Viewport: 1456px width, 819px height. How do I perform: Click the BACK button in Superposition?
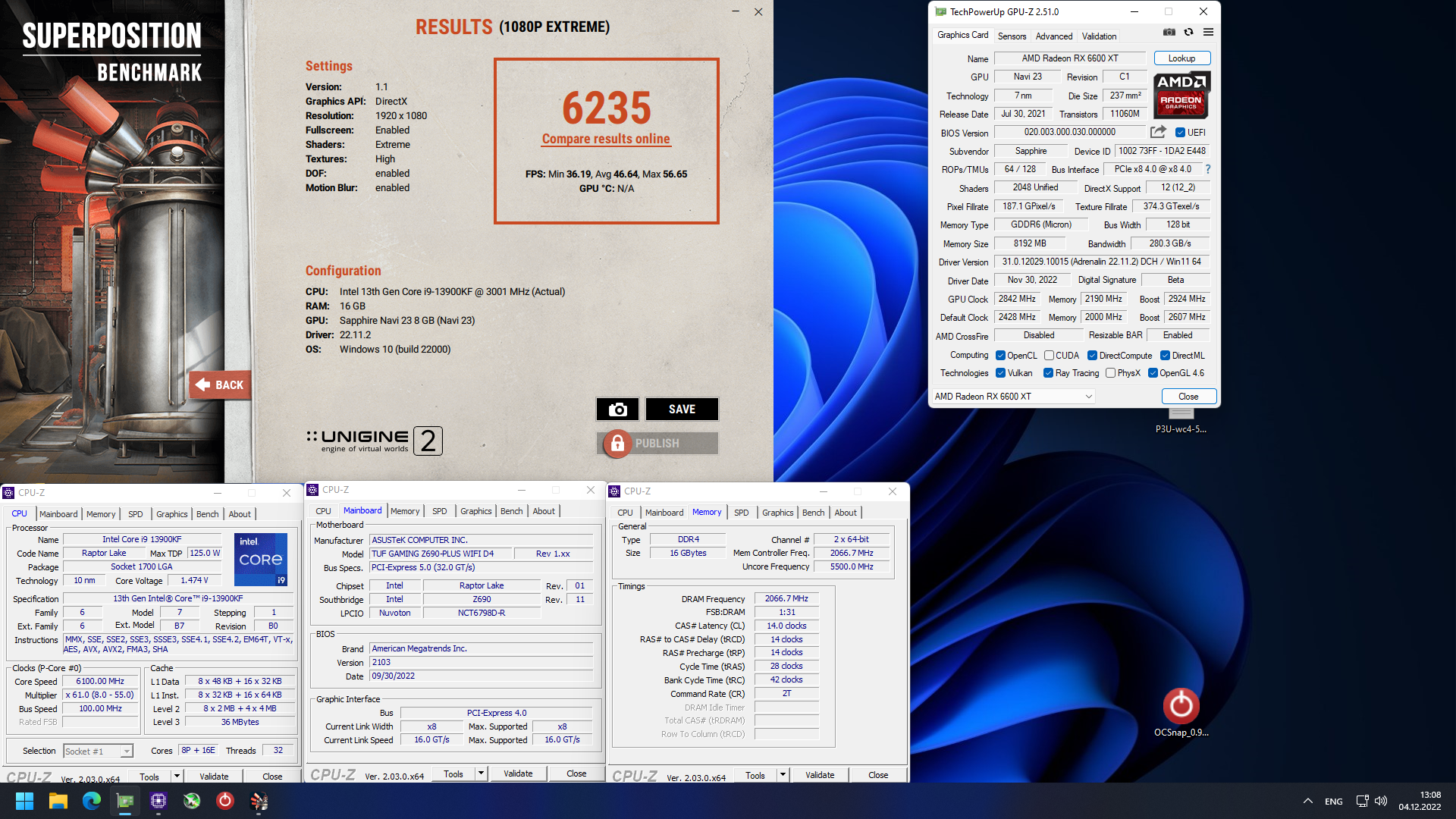point(220,385)
